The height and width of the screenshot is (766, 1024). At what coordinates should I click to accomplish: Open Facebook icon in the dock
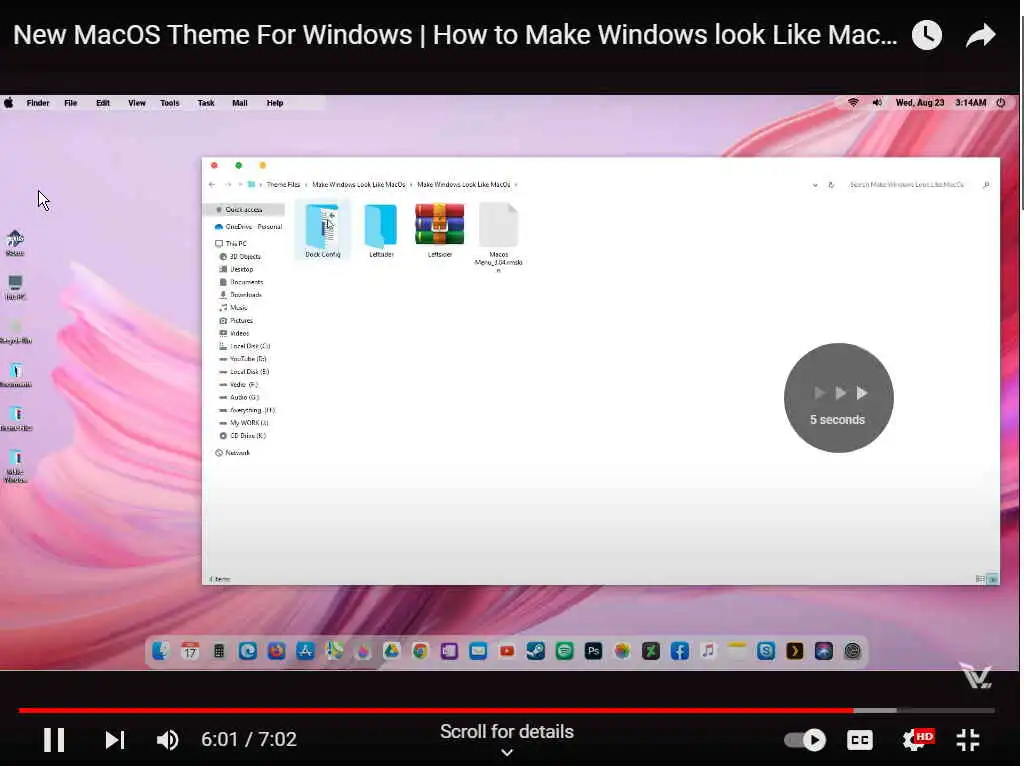coord(680,651)
